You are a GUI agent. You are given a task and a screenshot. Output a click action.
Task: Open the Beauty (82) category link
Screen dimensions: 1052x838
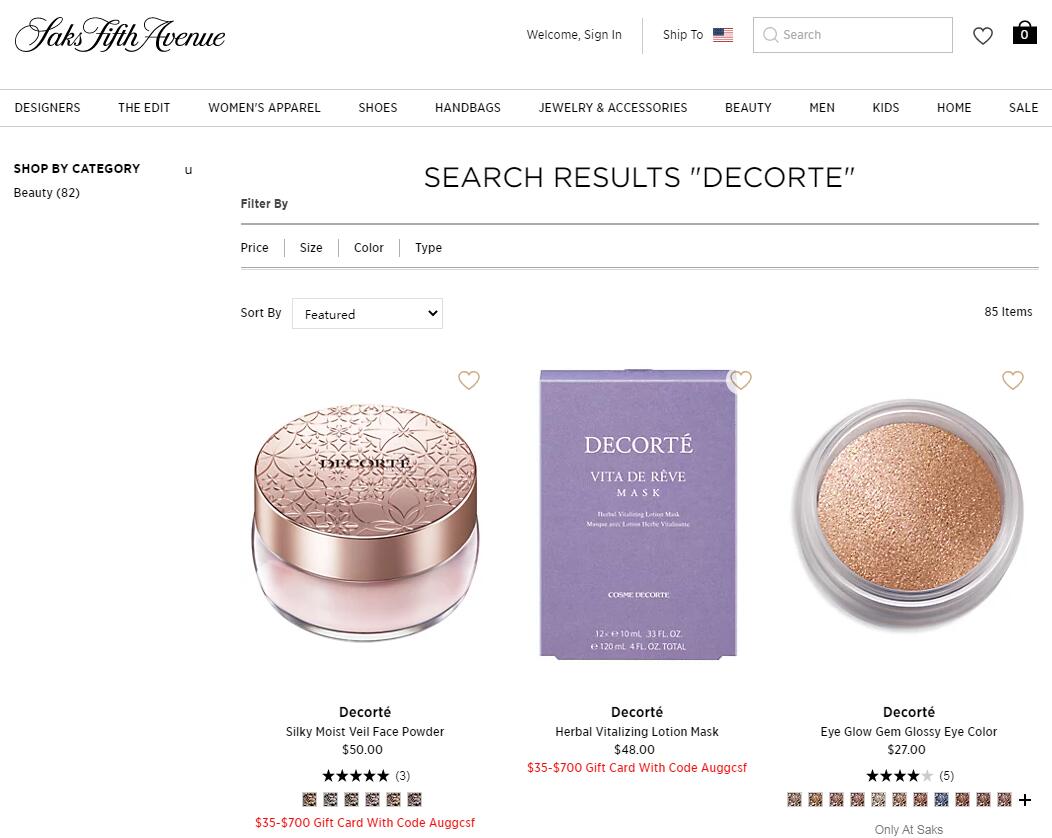pos(46,193)
